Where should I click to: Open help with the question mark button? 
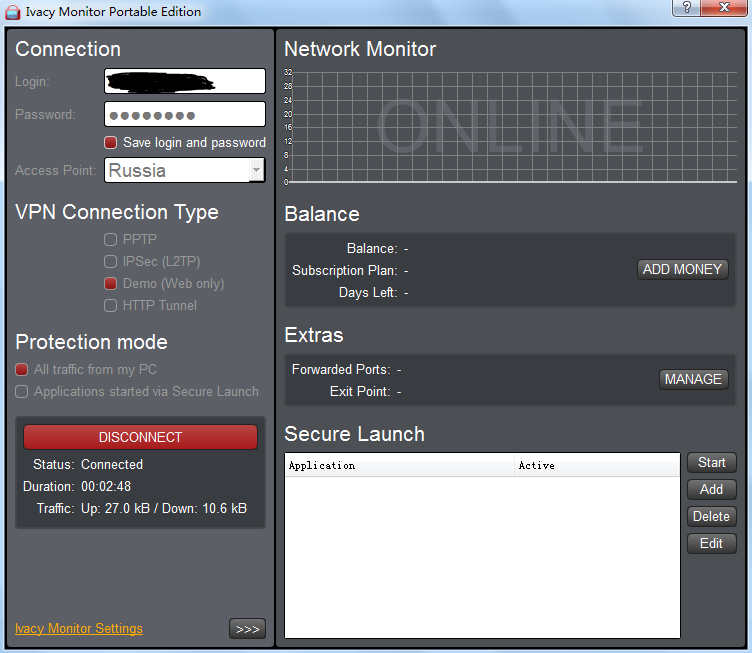[x=686, y=8]
